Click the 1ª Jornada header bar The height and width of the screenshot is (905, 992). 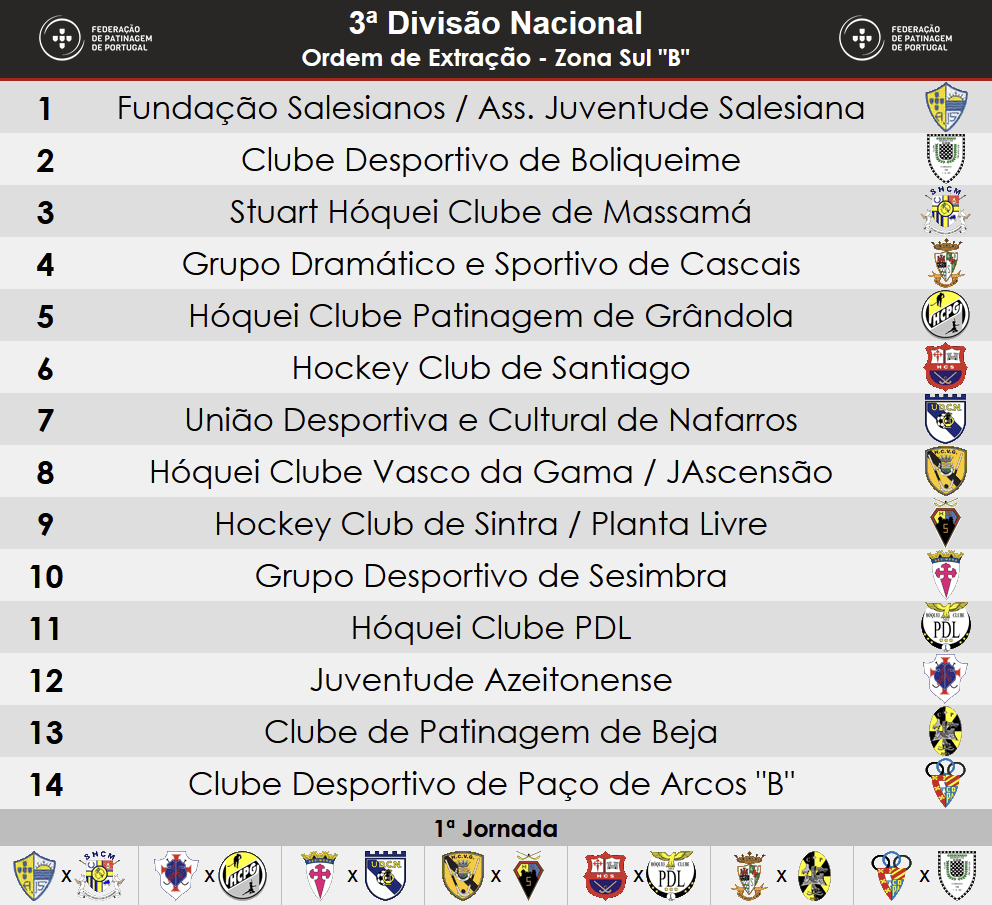click(496, 828)
